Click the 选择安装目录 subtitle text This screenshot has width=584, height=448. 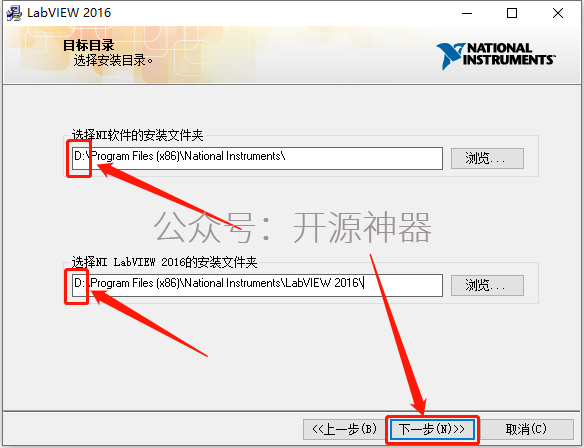[113, 60]
